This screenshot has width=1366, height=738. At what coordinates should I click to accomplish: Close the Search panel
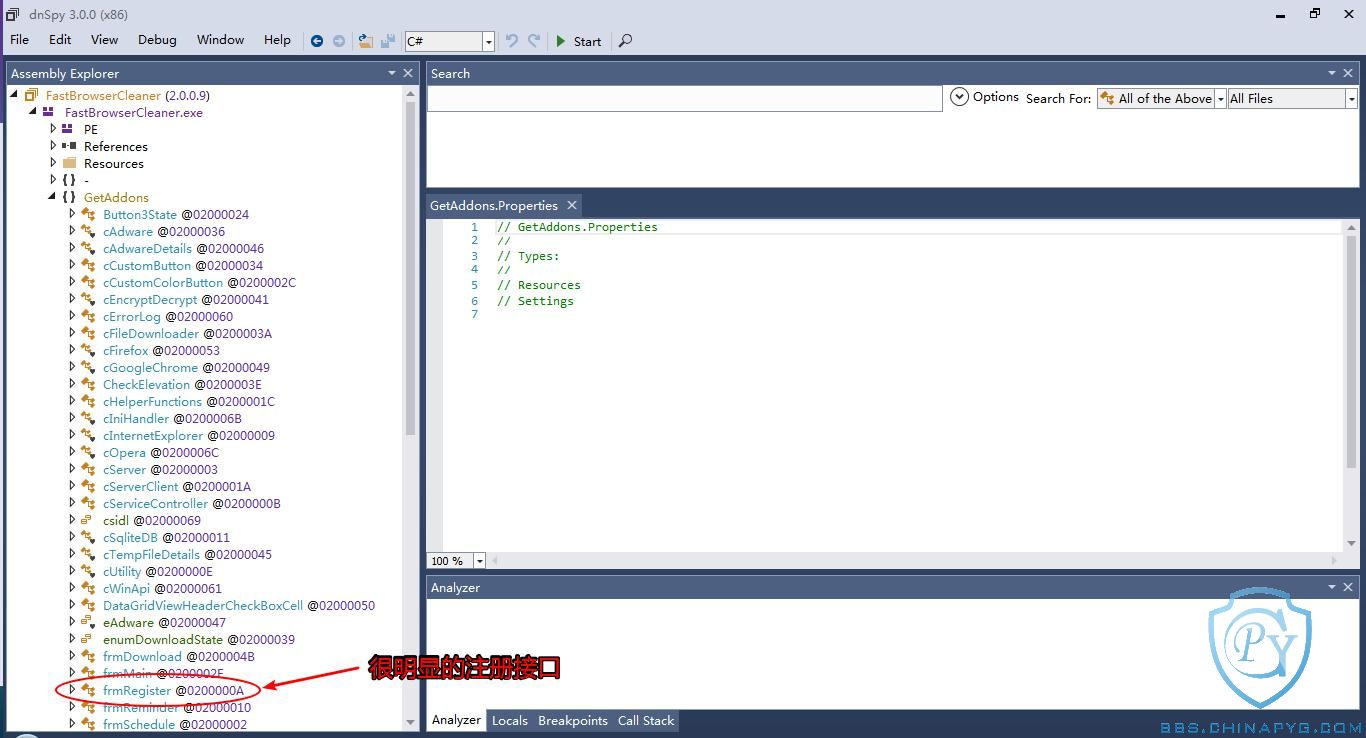coord(1347,73)
